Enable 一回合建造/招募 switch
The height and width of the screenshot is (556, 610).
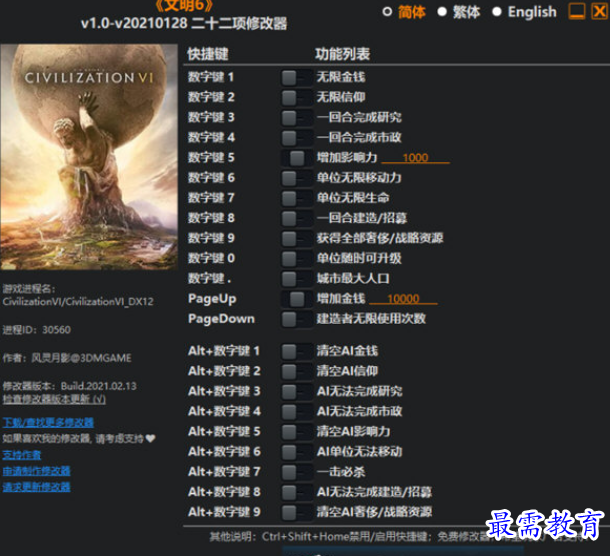(296, 218)
